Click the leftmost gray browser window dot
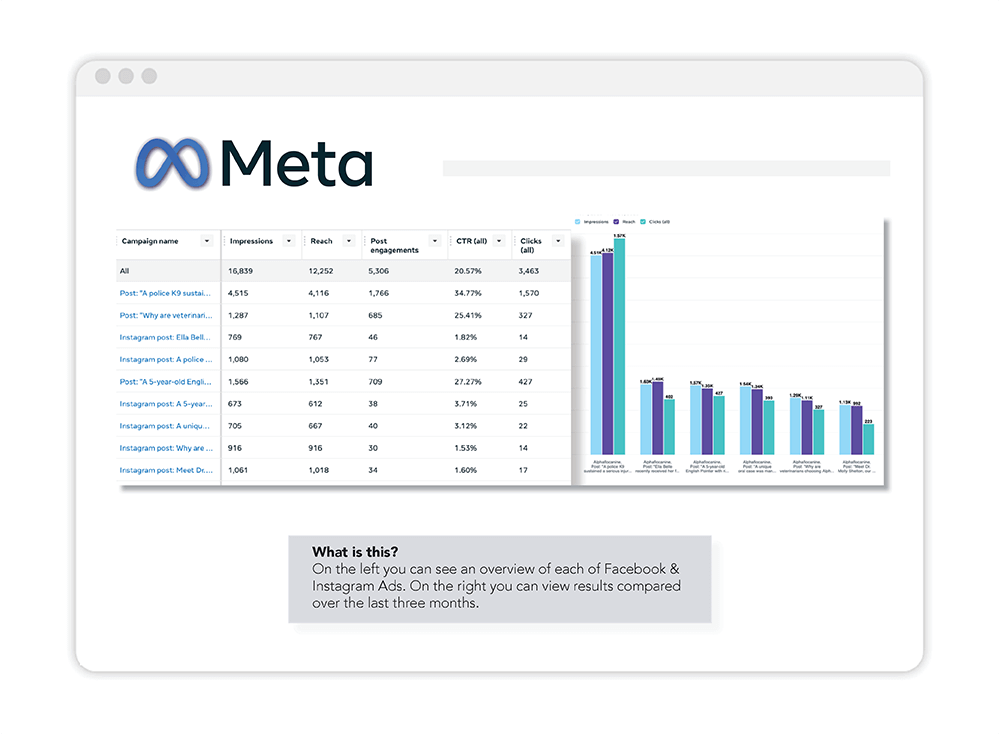The width and height of the screenshot is (1000, 734). [x=102, y=75]
